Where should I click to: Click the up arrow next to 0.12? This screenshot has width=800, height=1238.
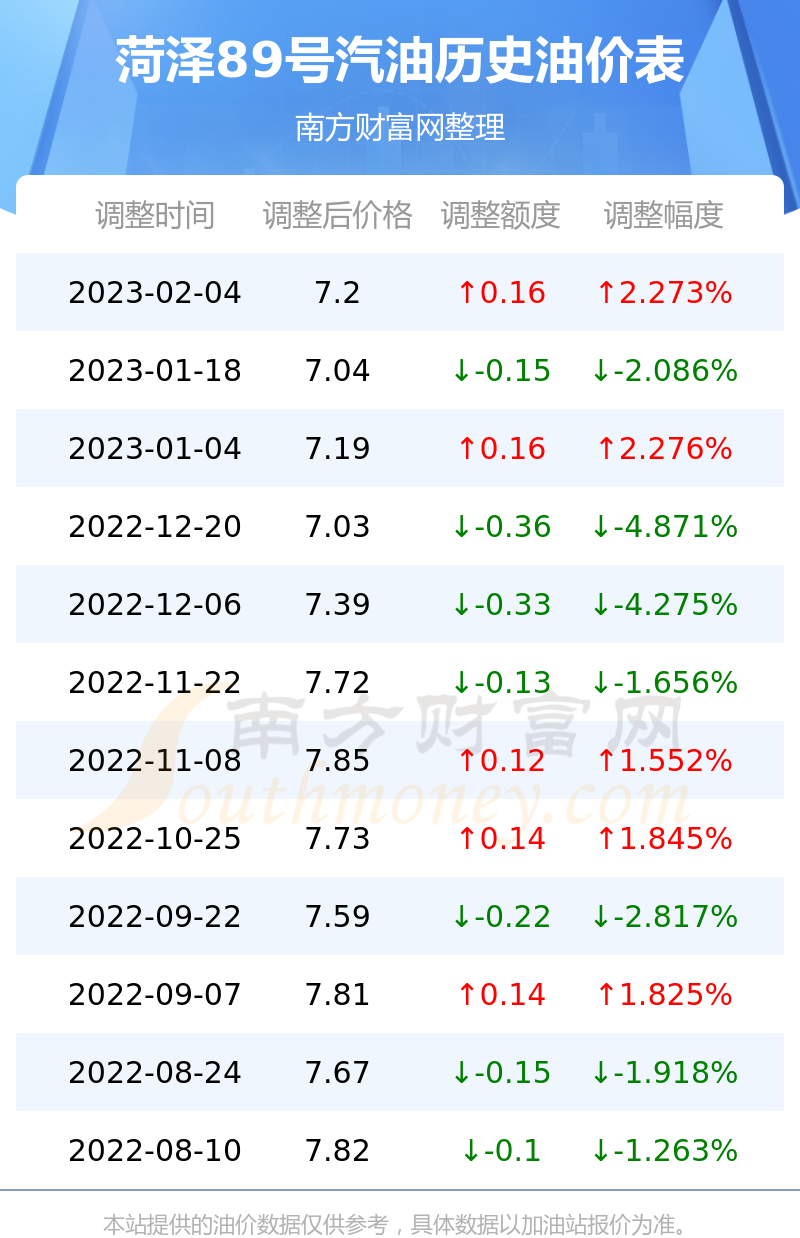point(466,761)
